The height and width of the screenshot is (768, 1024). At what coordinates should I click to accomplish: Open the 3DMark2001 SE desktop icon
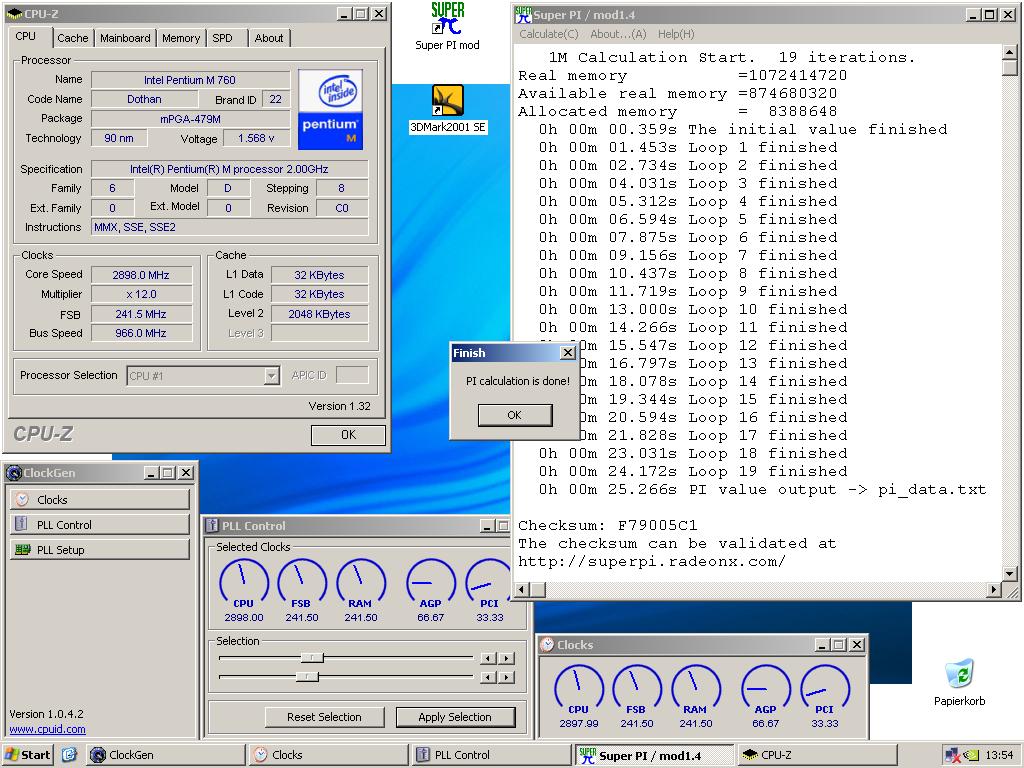(447, 101)
